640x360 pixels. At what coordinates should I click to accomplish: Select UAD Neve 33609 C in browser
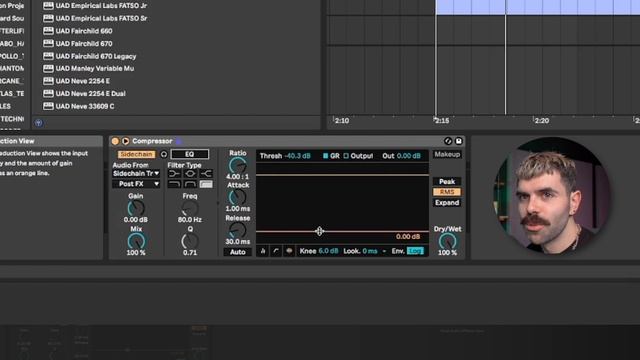[85, 107]
